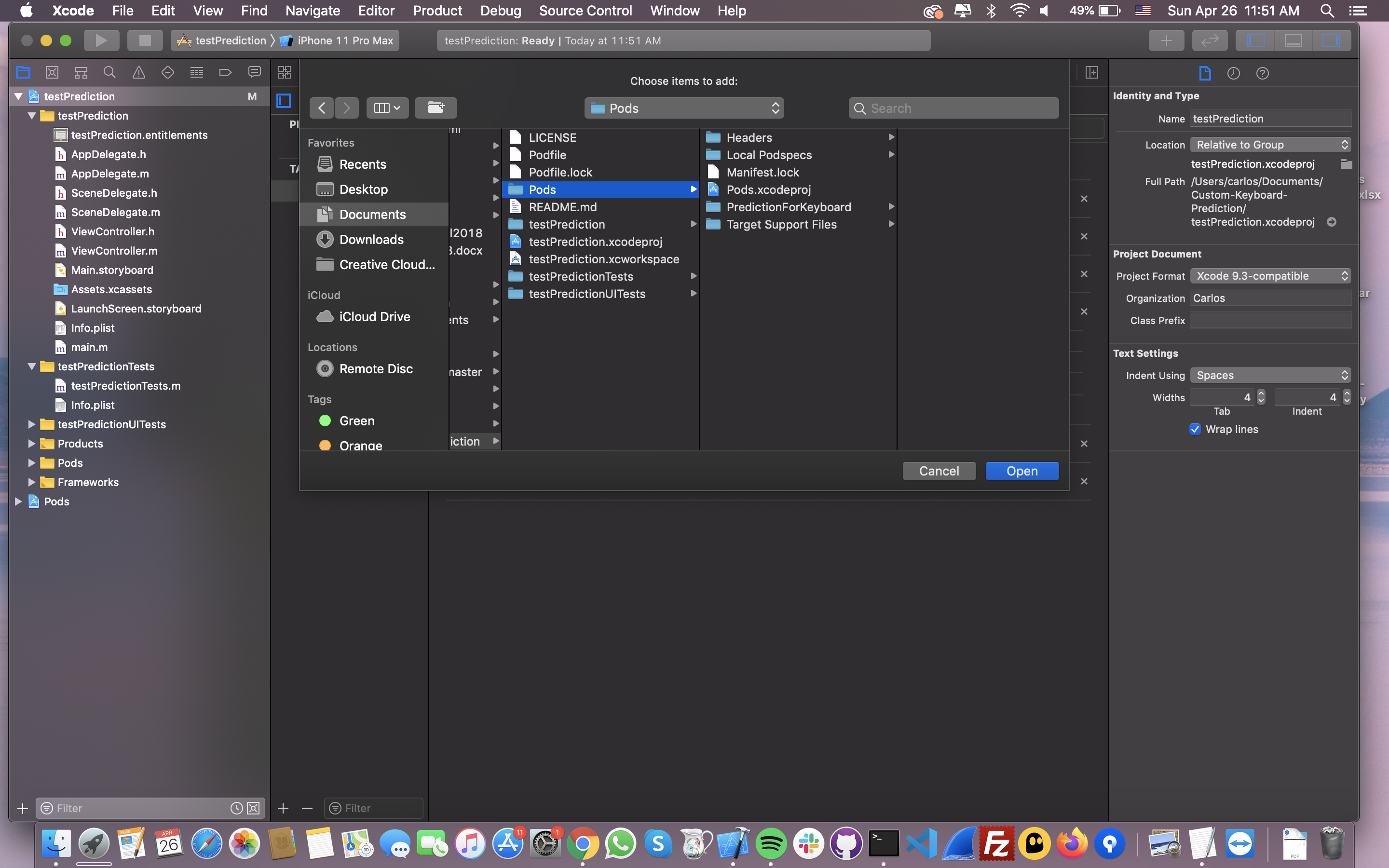Click the Class Prefix field
The image size is (1389, 868).
[x=1270, y=320]
